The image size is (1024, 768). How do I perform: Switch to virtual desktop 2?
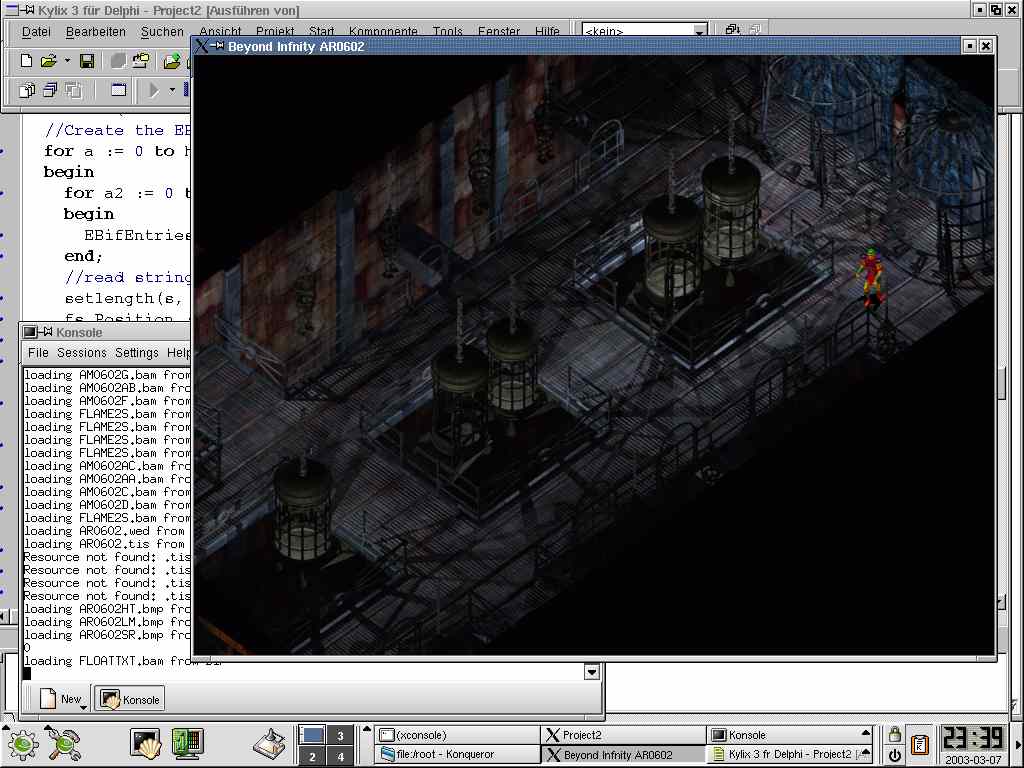[x=312, y=756]
